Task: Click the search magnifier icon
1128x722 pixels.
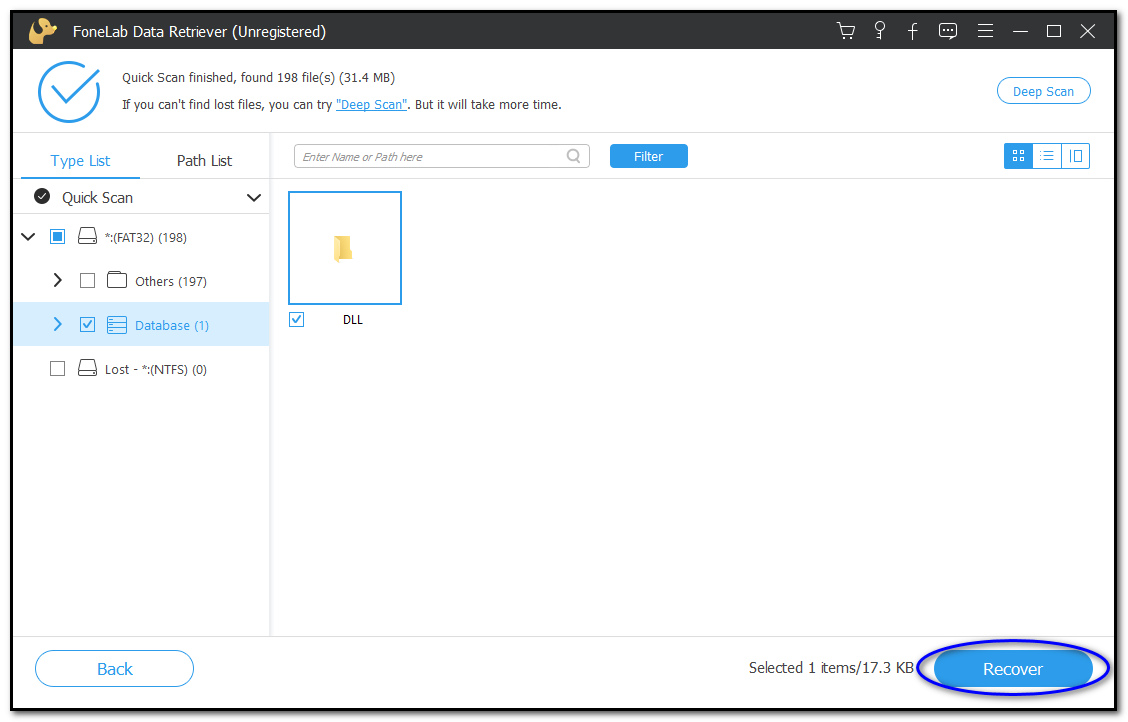Action: (574, 156)
